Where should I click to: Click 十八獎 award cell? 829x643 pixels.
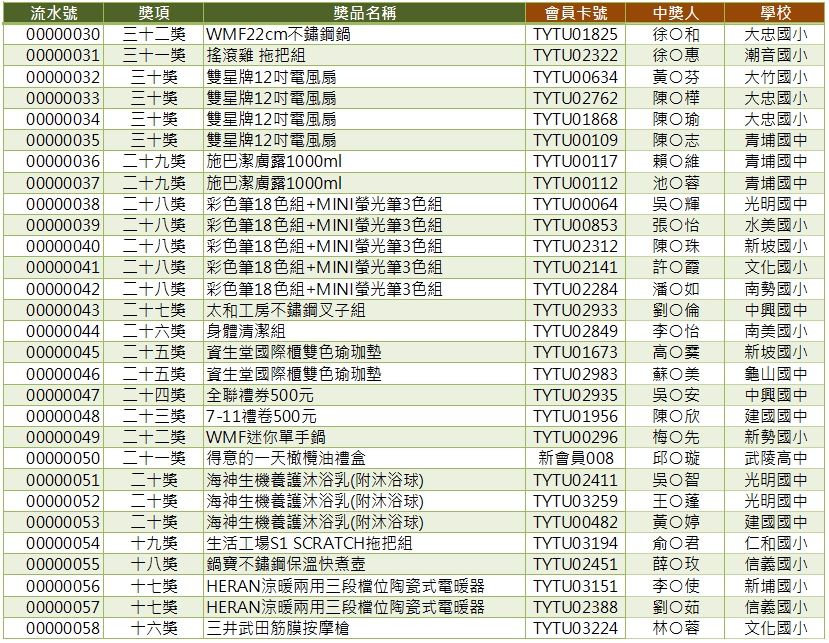pyautogui.click(x=154, y=565)
